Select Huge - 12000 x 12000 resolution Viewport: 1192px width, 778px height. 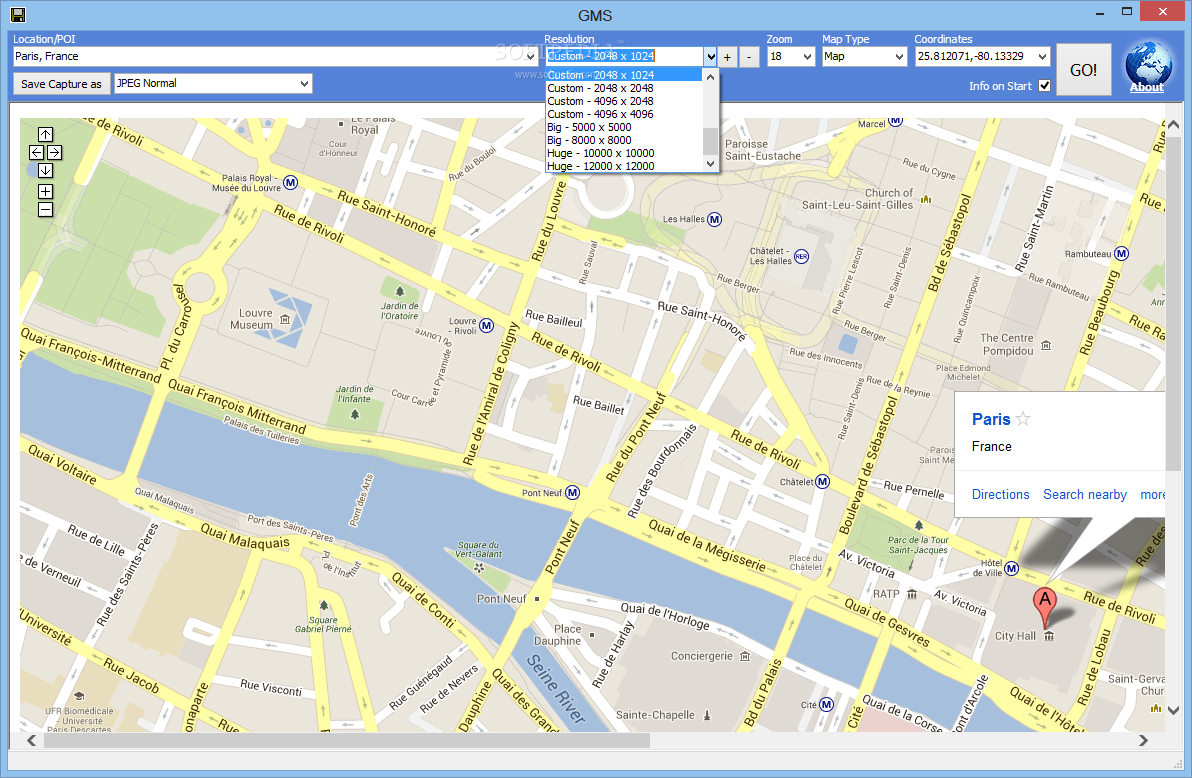(x=624, y=166)
